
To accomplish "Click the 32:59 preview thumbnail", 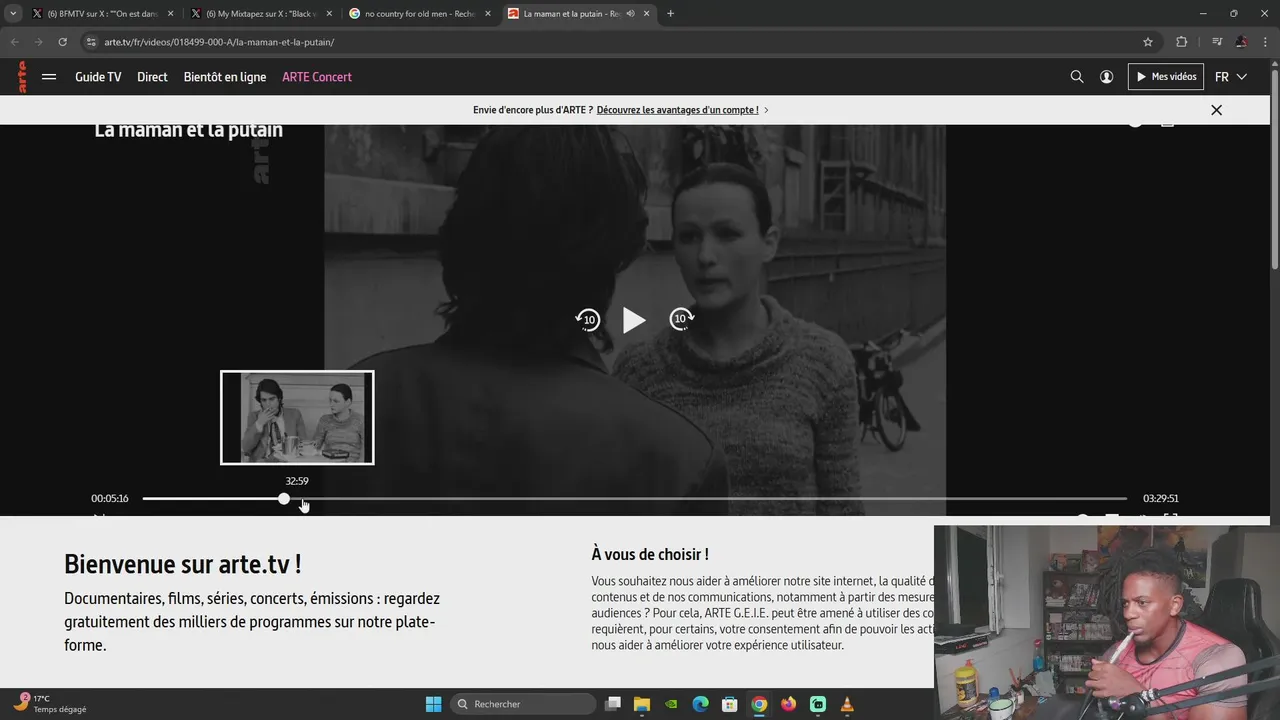I will point(297,418).
